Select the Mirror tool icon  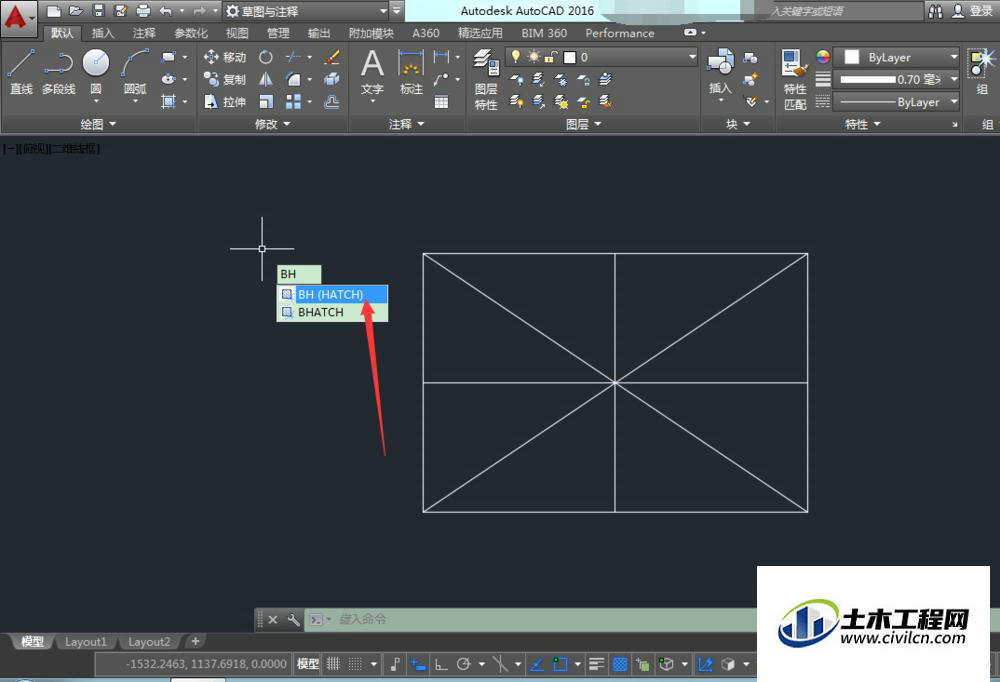coord(266,79)
